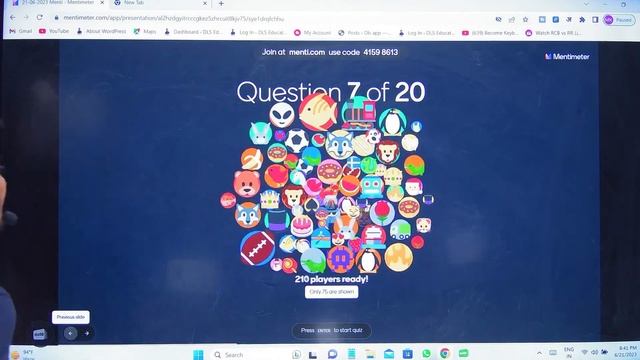Click the browser forward arrow
This screenshot has width=640, height=360.
coord(26,18)
